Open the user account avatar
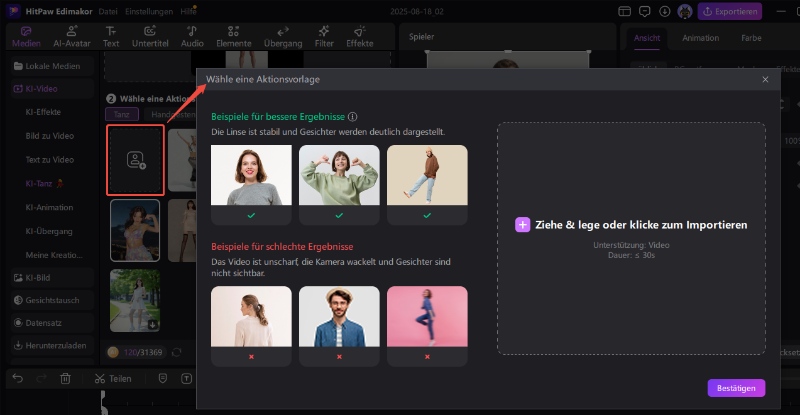Screen dimensions: 800x415 685,11
